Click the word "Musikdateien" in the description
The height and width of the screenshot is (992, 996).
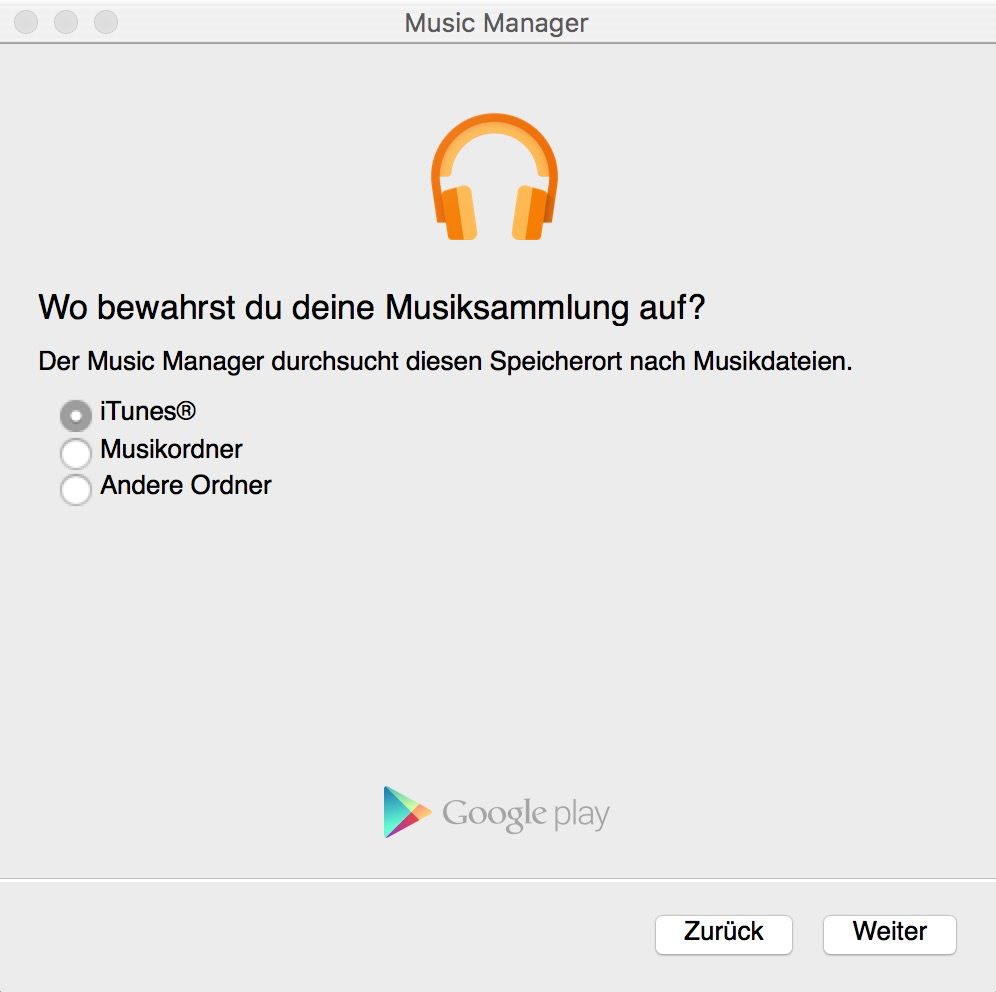point(771,361)
